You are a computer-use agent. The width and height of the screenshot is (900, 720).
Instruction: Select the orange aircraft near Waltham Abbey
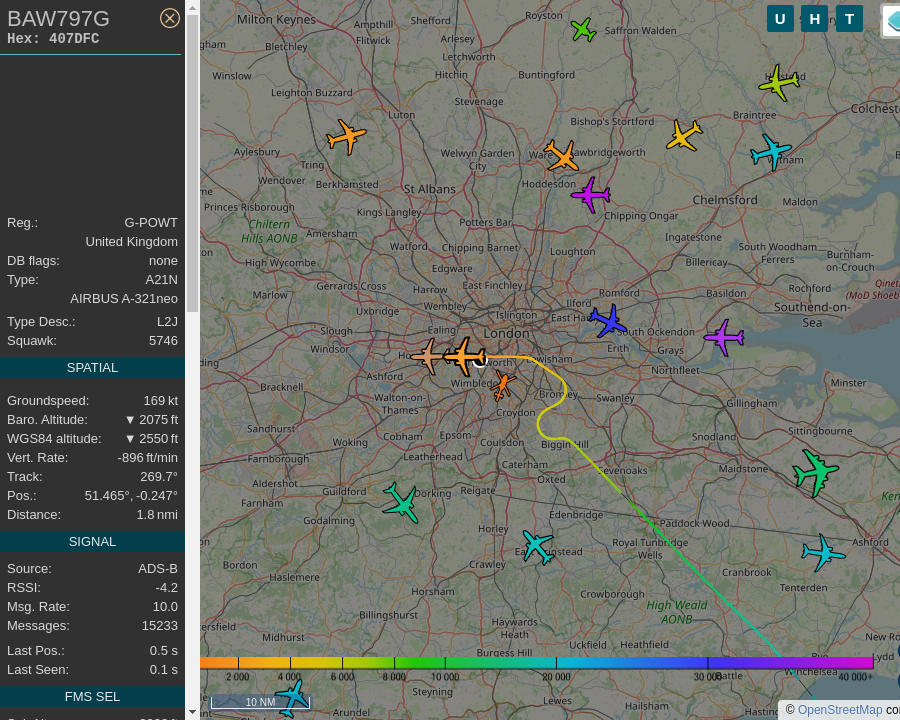562,157
